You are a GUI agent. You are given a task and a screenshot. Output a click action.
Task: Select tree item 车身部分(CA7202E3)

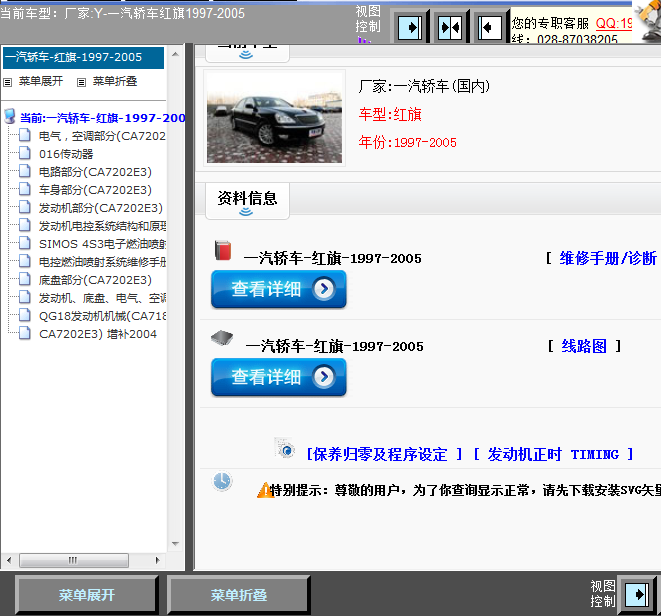pyautogui.click(x=95, y=190)
